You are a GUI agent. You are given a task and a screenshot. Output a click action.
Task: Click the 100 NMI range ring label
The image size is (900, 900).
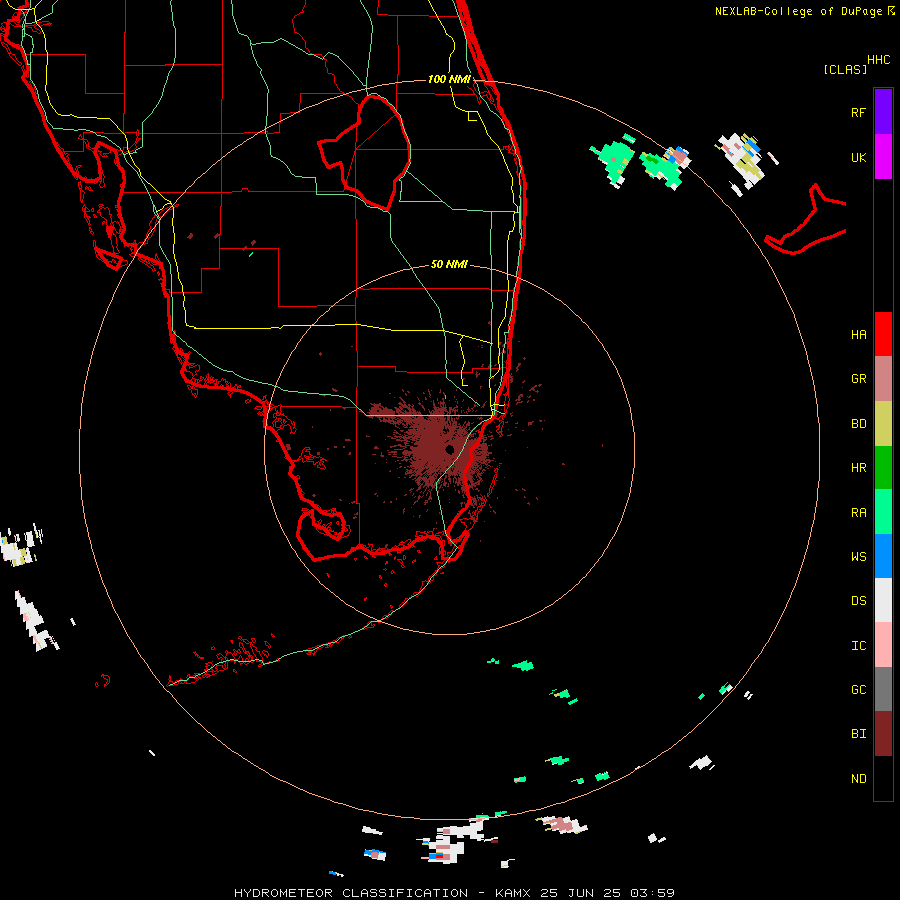point(449,79)
